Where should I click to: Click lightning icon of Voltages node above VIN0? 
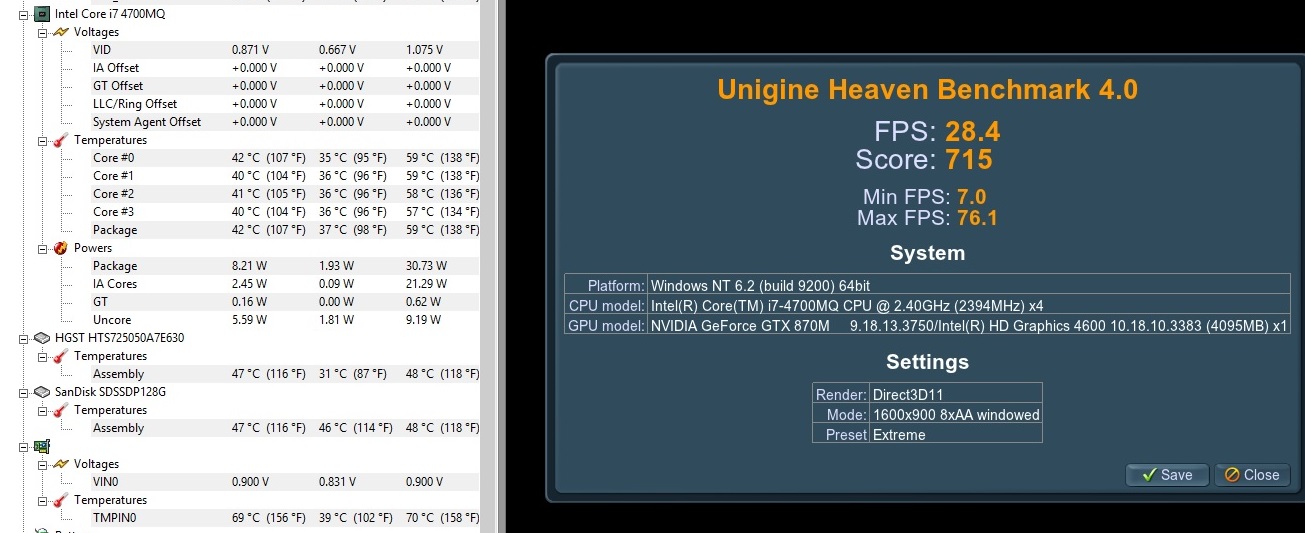(x=60, y=464)
